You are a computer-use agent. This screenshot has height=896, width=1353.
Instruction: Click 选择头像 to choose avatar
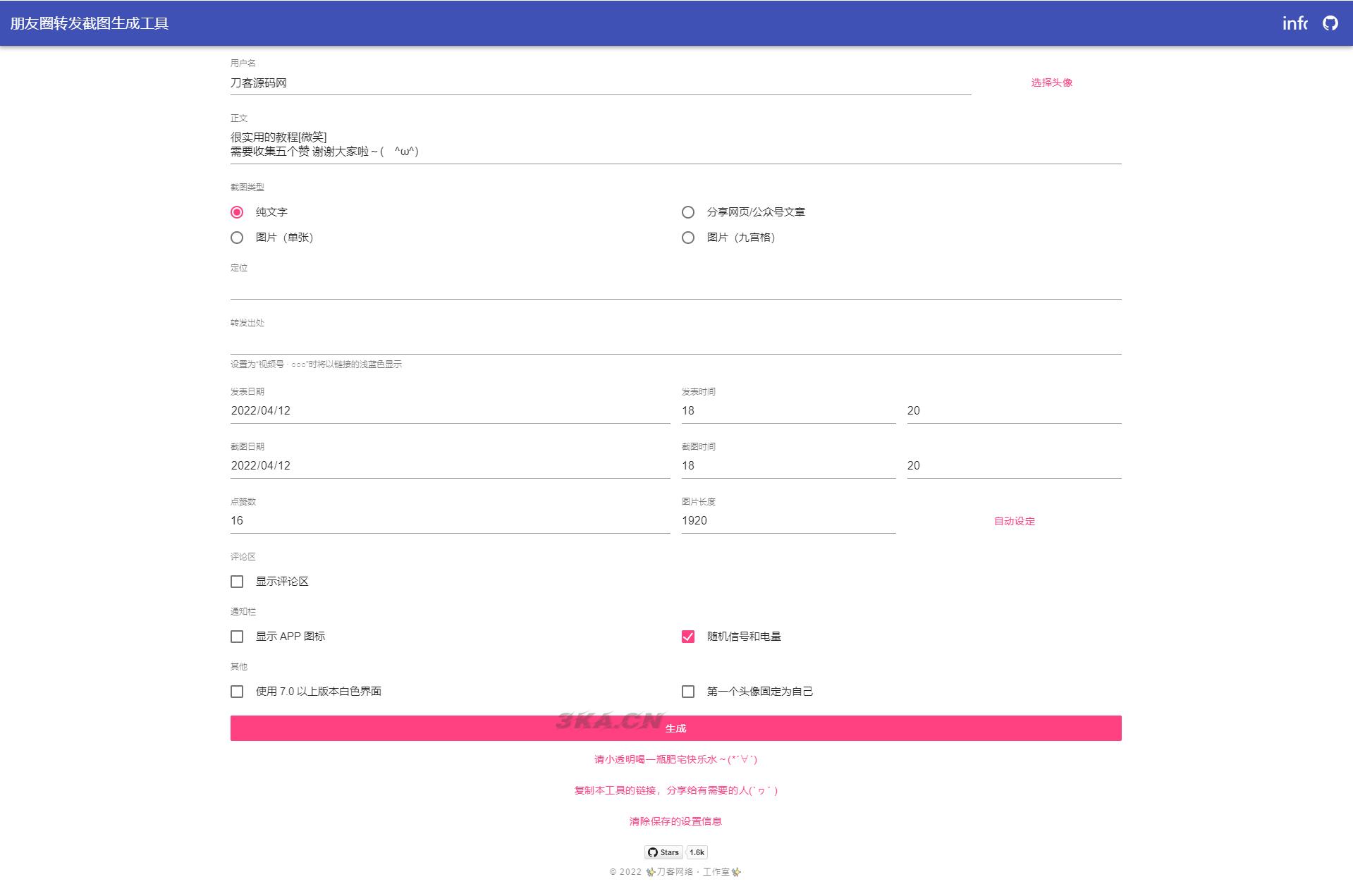1051,82
